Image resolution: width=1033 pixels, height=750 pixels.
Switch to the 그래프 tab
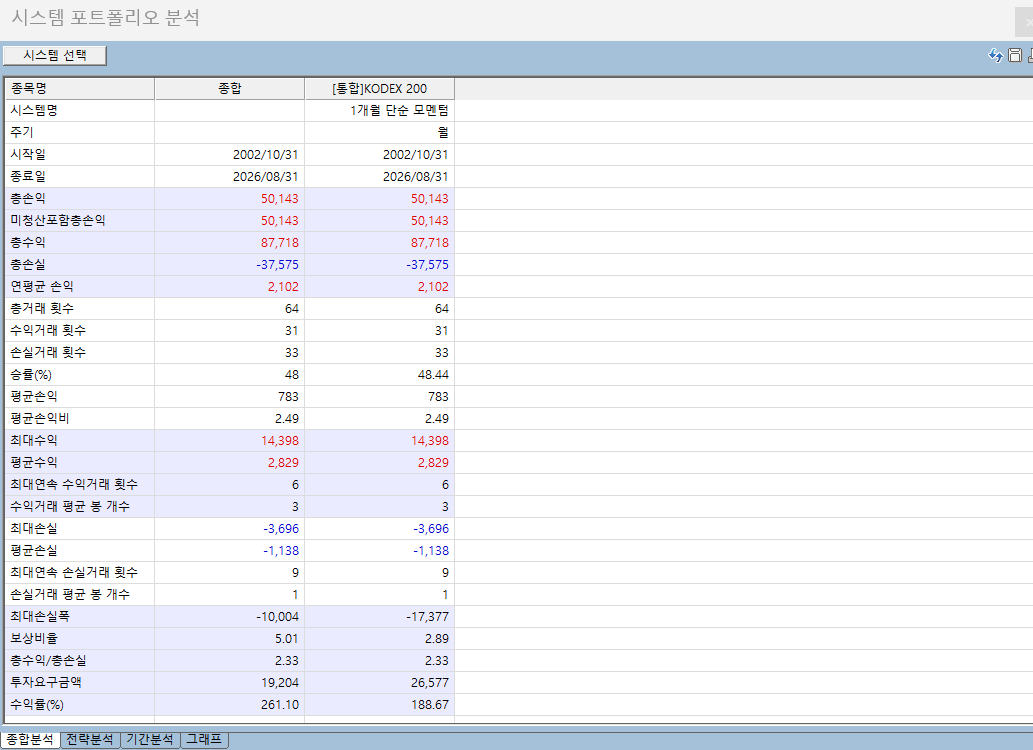tap(204, 739)
